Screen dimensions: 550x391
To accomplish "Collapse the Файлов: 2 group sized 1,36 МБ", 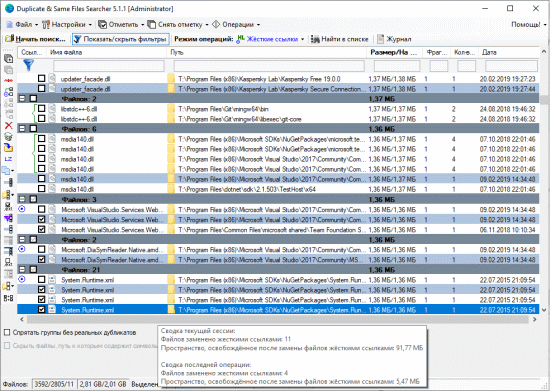I will point(22,240).
